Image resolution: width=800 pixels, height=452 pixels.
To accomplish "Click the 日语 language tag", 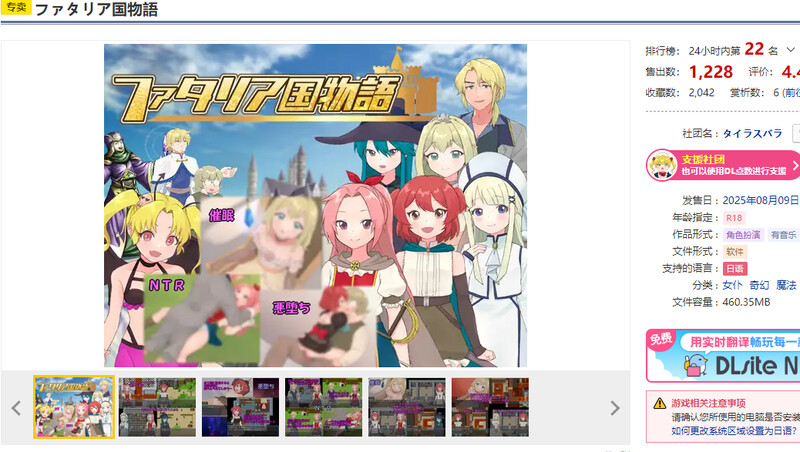I will point(735,268).
